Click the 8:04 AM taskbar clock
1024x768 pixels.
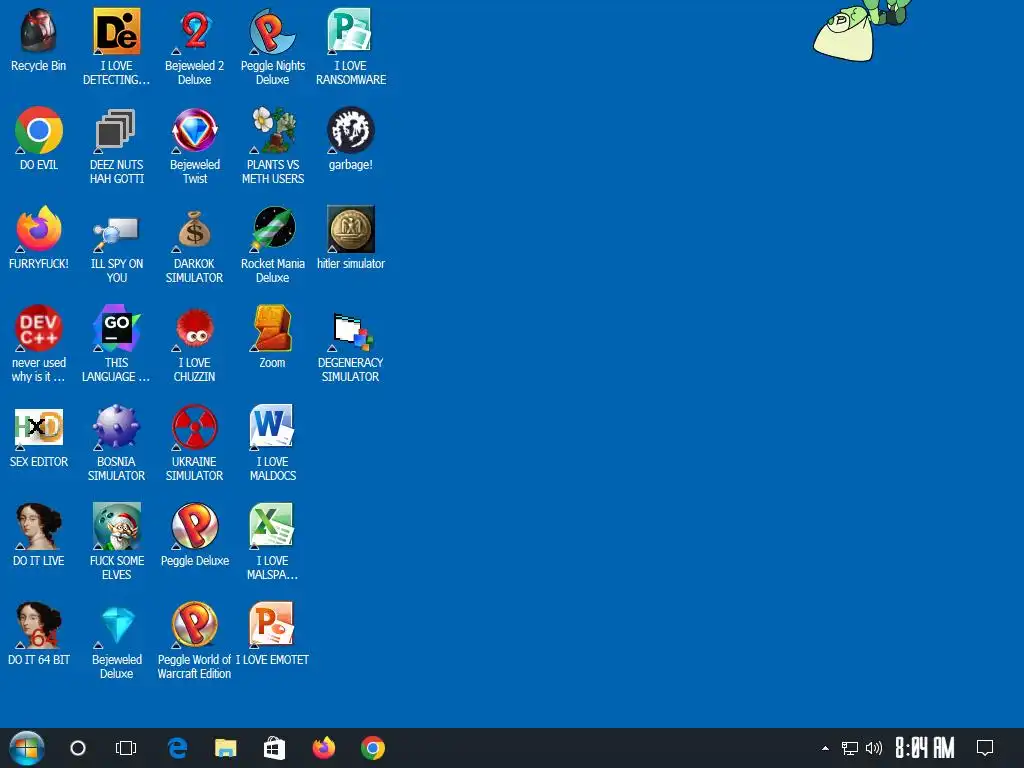tap(925, 748)
